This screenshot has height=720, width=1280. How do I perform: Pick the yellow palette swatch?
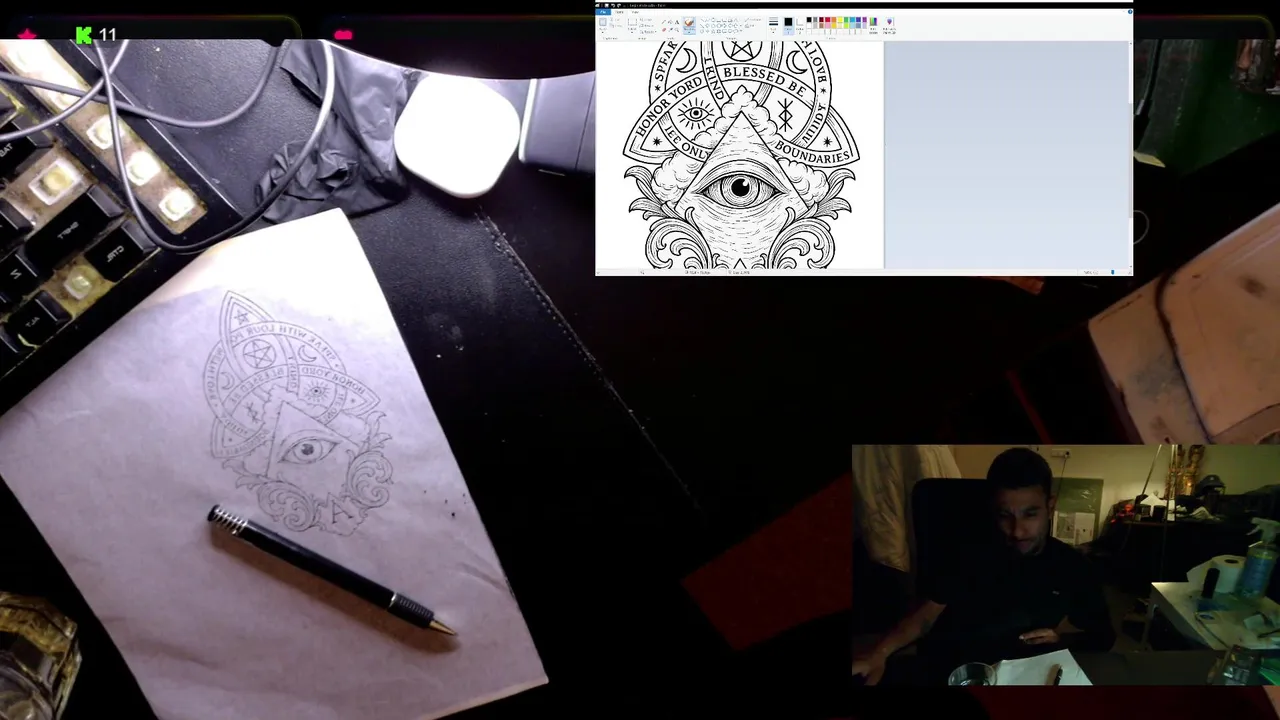(840, 20)
